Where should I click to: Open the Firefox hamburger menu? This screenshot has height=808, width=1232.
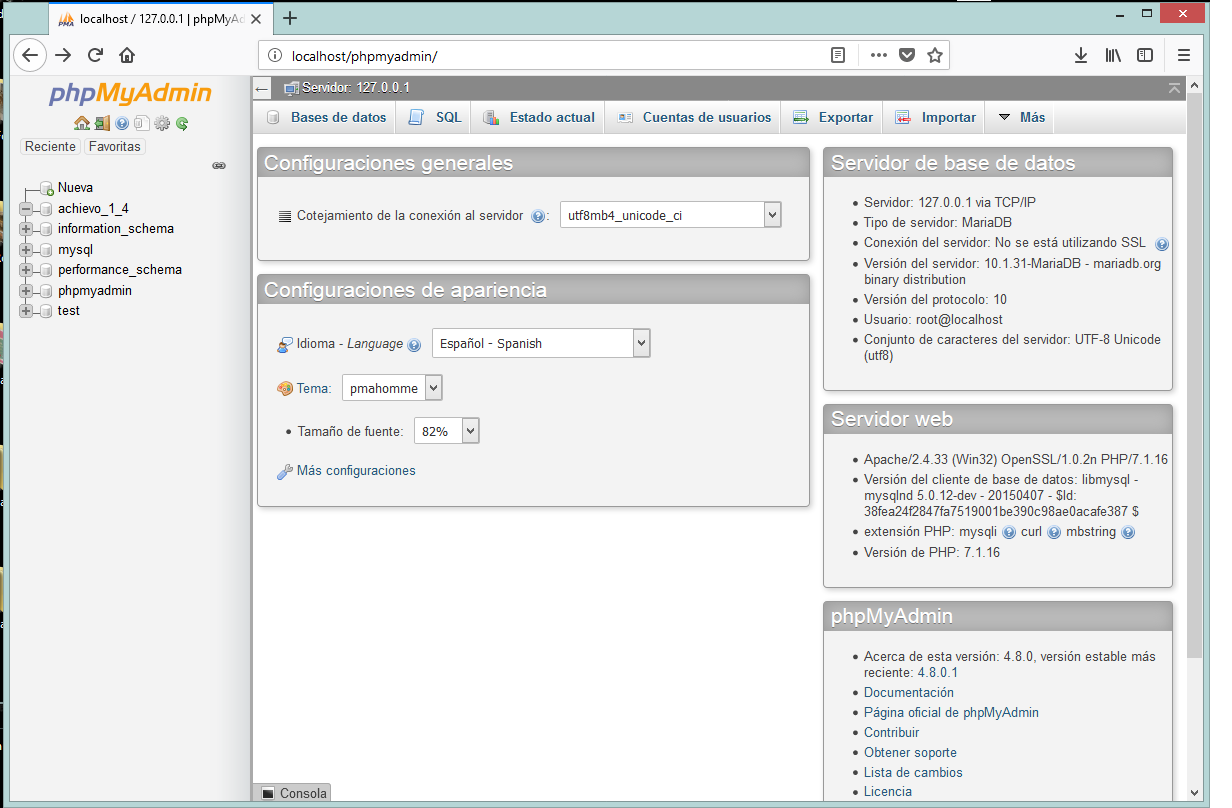pos(1184,56)
